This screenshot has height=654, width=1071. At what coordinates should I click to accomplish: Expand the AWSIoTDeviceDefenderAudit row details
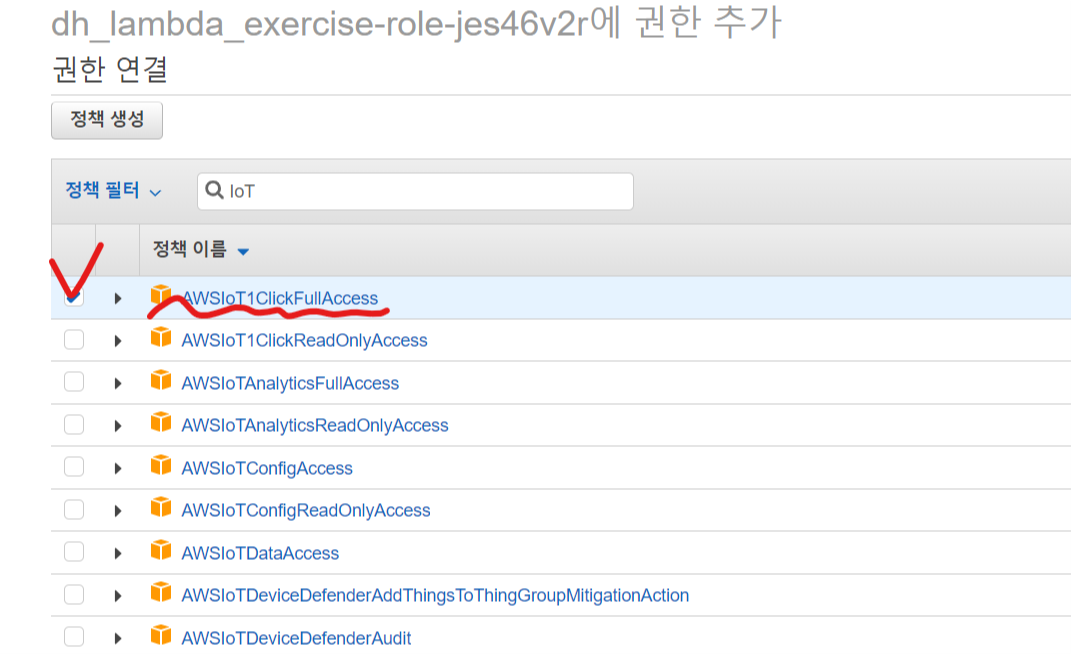(x=117, y=638)
